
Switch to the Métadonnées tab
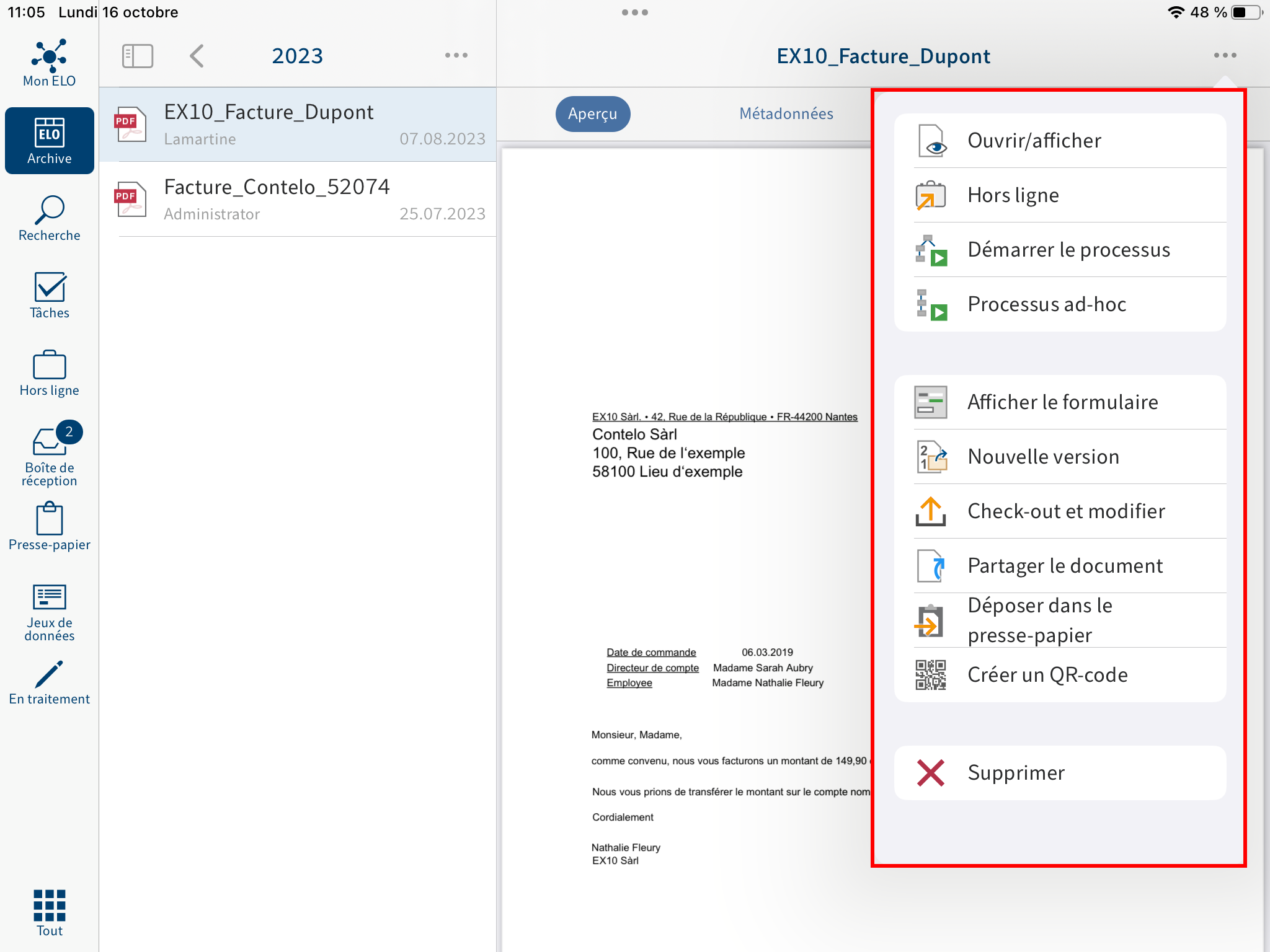click(788, 112)
